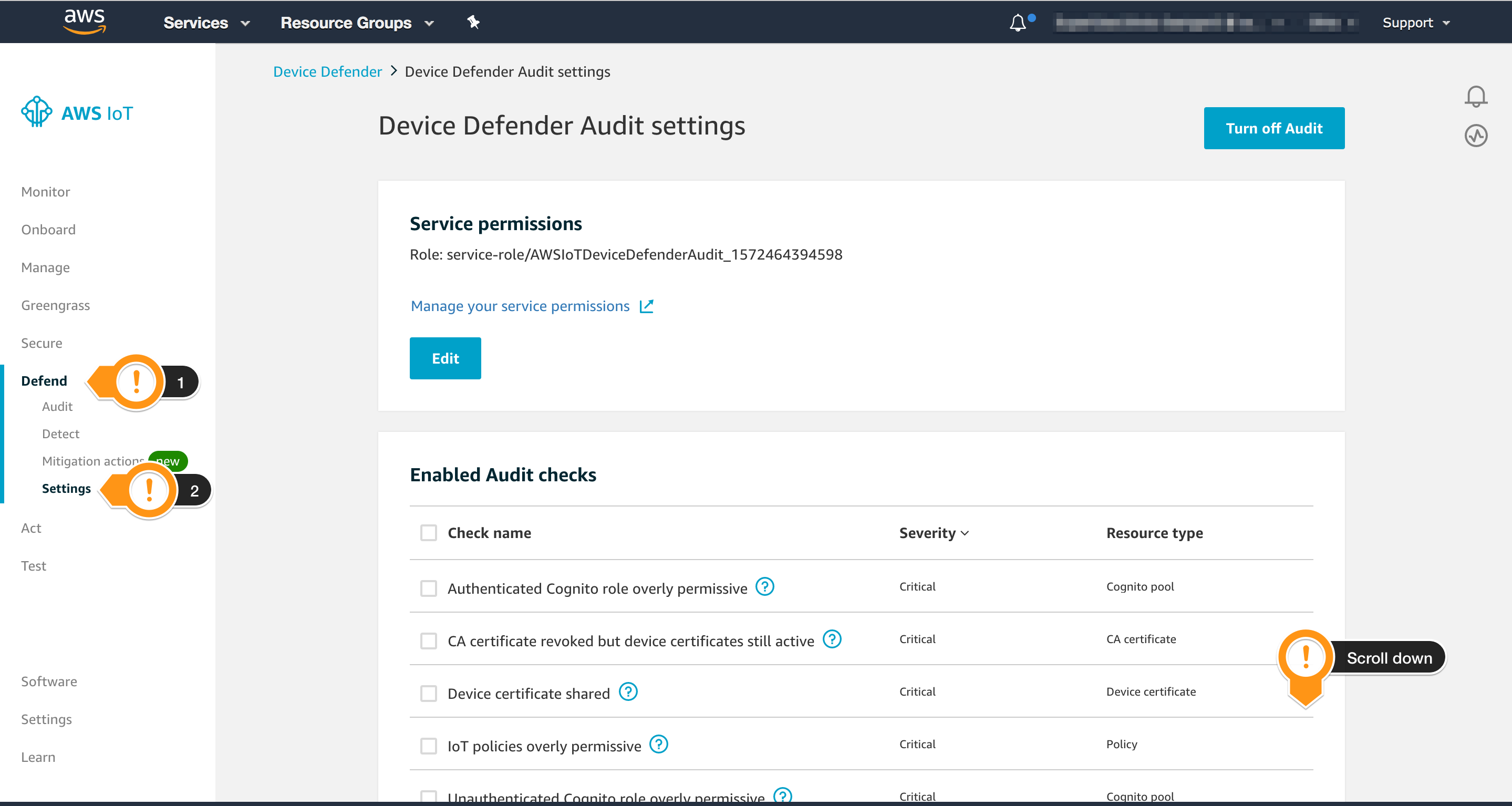Click the AWS IoT logo icon
Screen dimensions: 1512x806
coord(36,111)
